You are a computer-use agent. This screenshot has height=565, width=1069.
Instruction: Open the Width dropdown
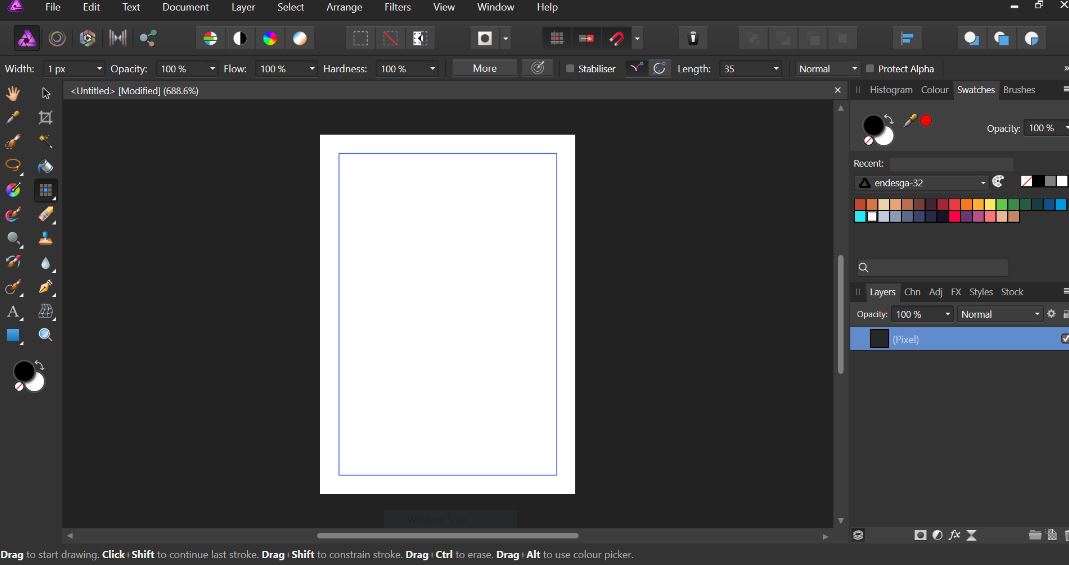[99, 69]
